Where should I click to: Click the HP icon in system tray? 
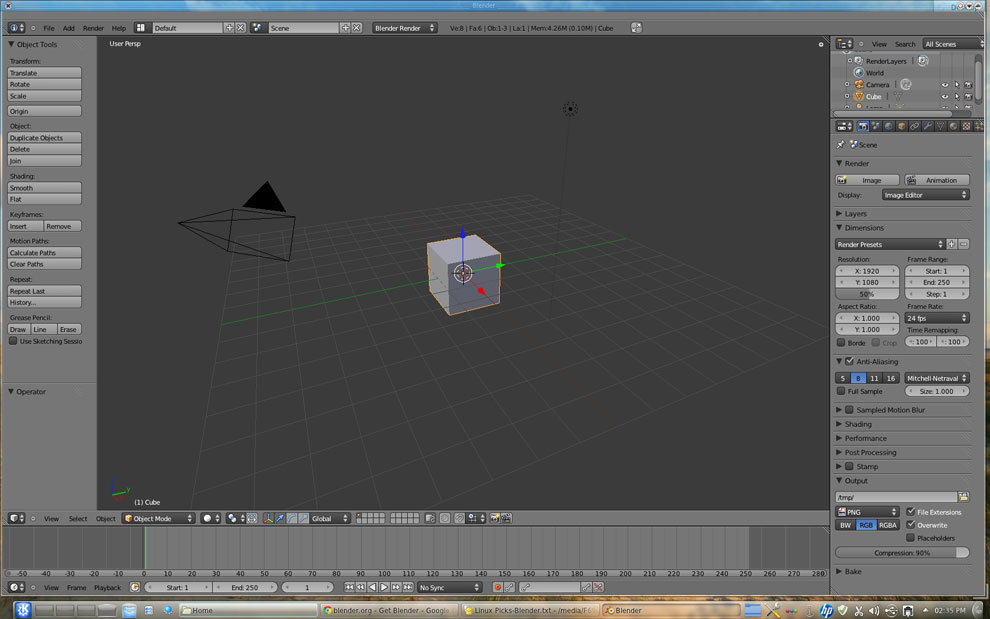point(826,610)
